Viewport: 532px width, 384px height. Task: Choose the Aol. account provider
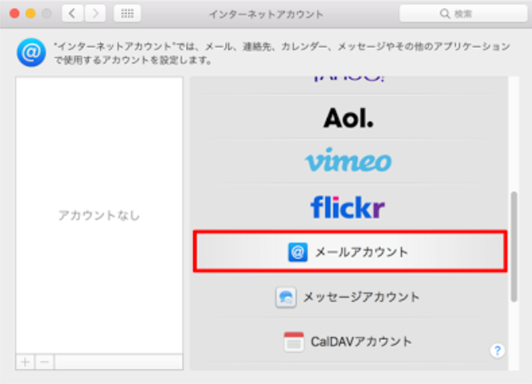tap(349, 118)
